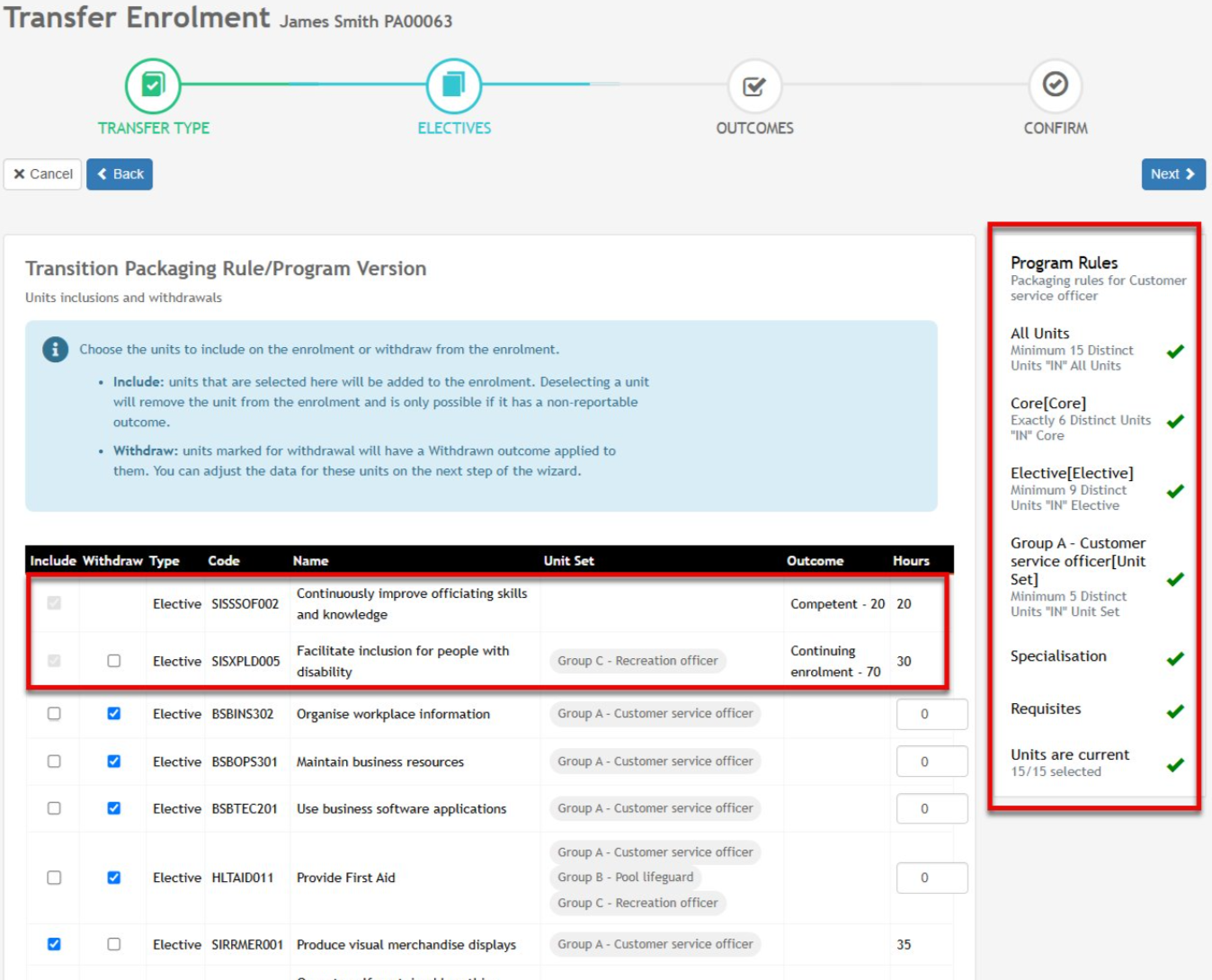Click green checkmark beside Elective[Elective] rule
The image size is (1212, 980).
click(x=1175, y=491)
